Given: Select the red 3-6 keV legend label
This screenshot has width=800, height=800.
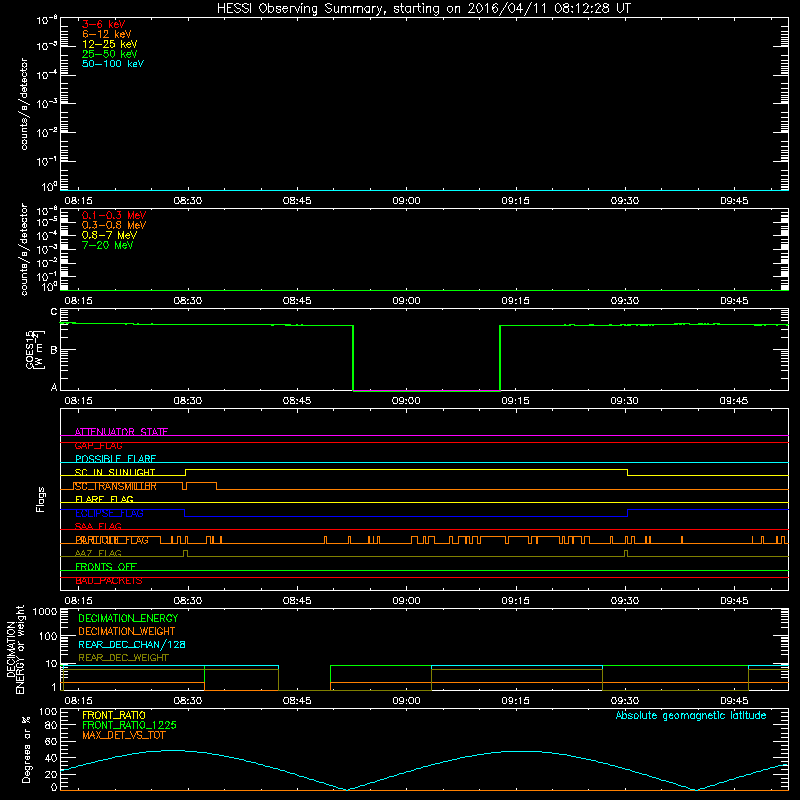Looking at the screenshot, I should pos(104,24).
